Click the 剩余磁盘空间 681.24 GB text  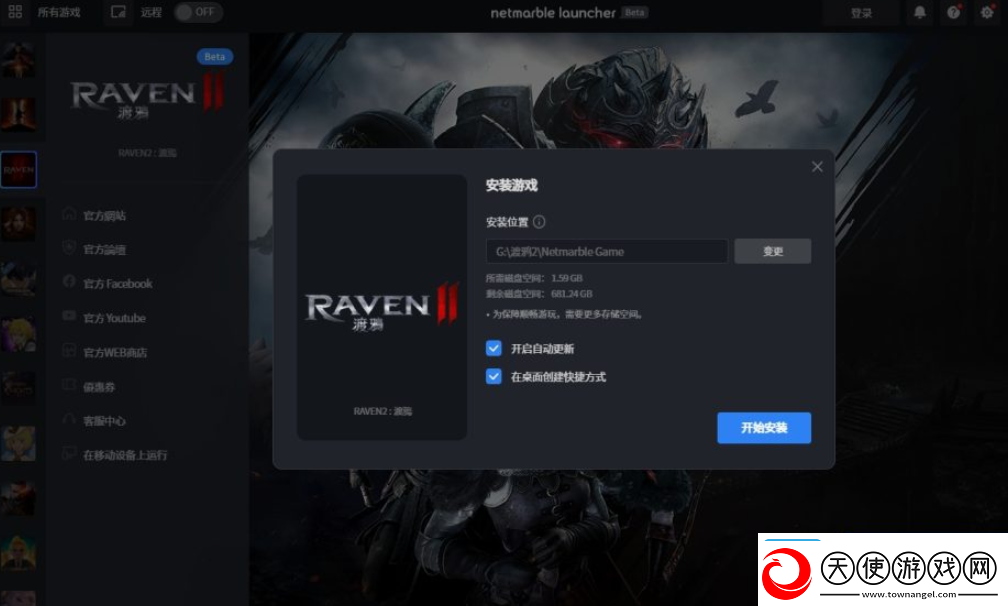pyautogui.click(x=539, y=294)
